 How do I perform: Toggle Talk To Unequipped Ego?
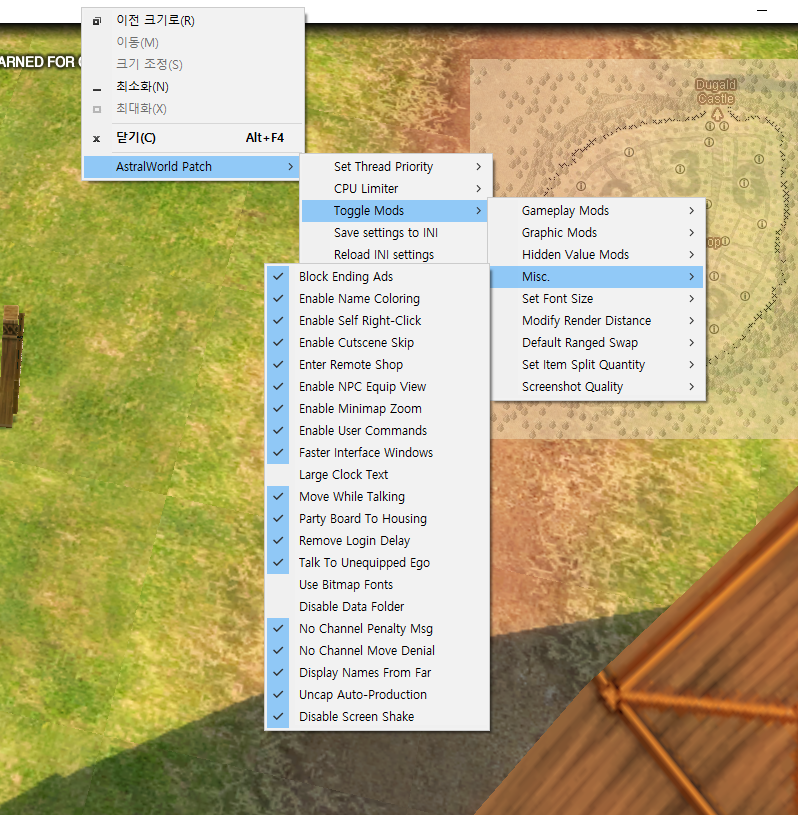377,562
